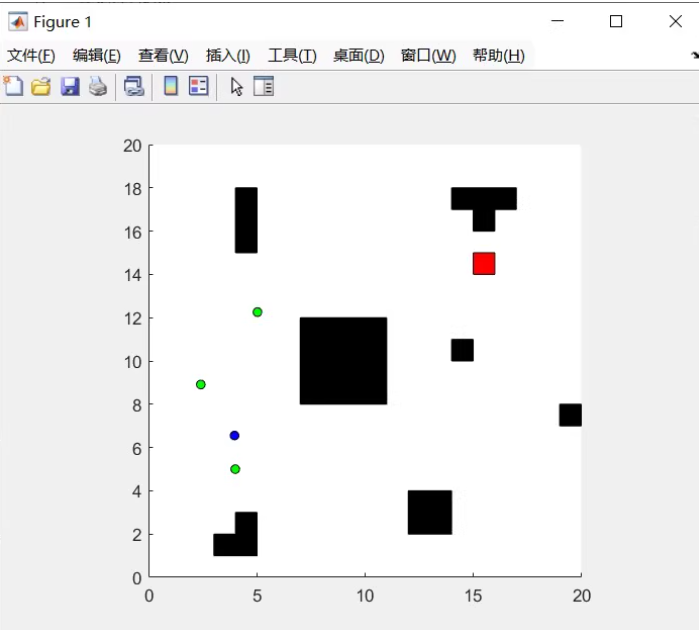Maximize the Figure 1 window
Image resolution: width=699 pixels, height=630 pixels.
pos(616,21)
